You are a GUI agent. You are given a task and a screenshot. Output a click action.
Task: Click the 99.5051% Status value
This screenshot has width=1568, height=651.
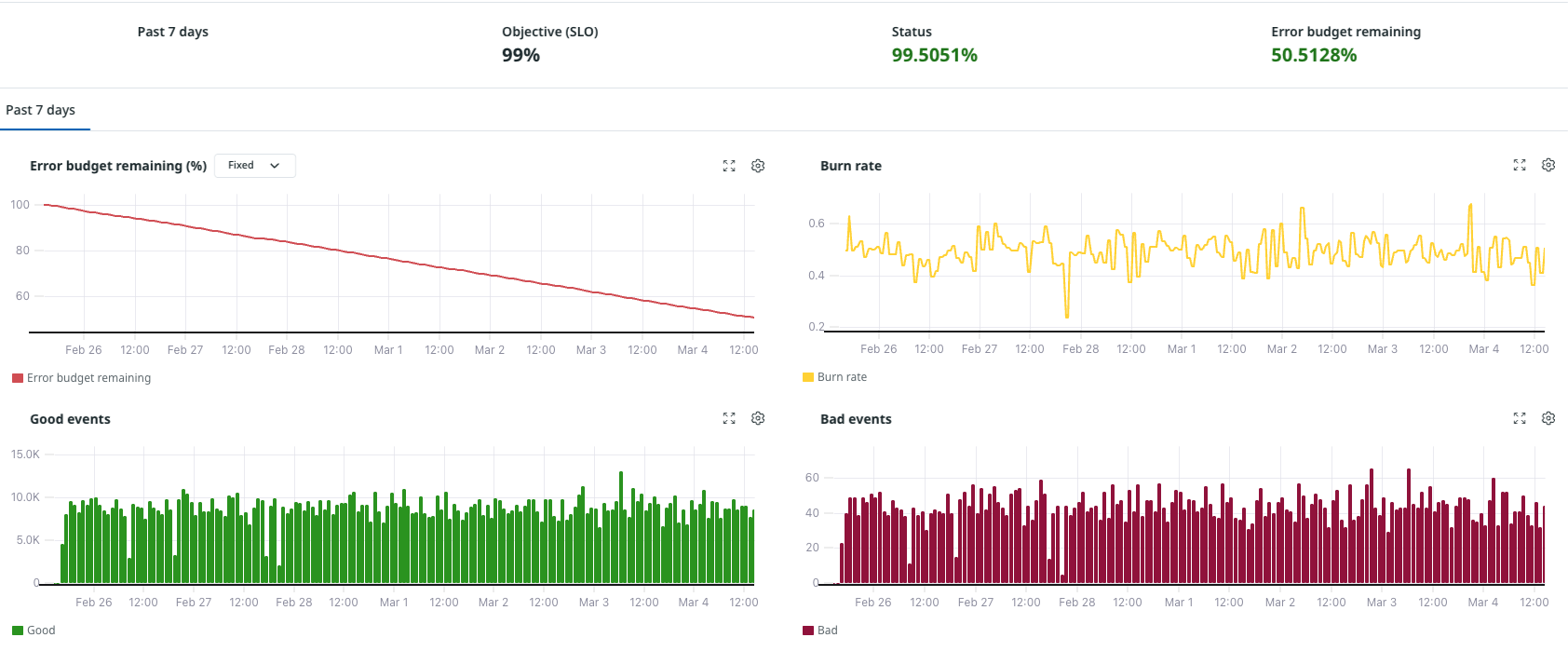(x=934, y=55)
